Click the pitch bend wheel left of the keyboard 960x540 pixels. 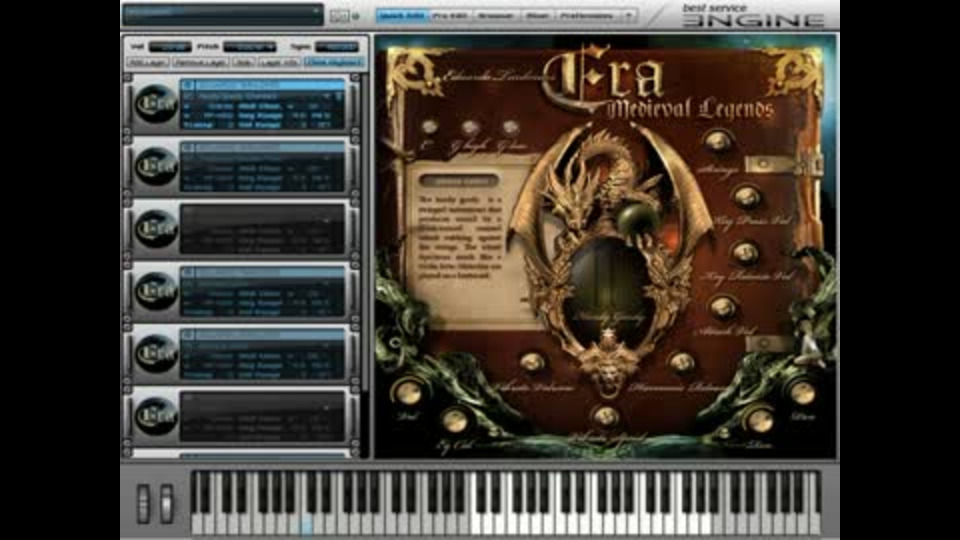click(x=143, y=503)
